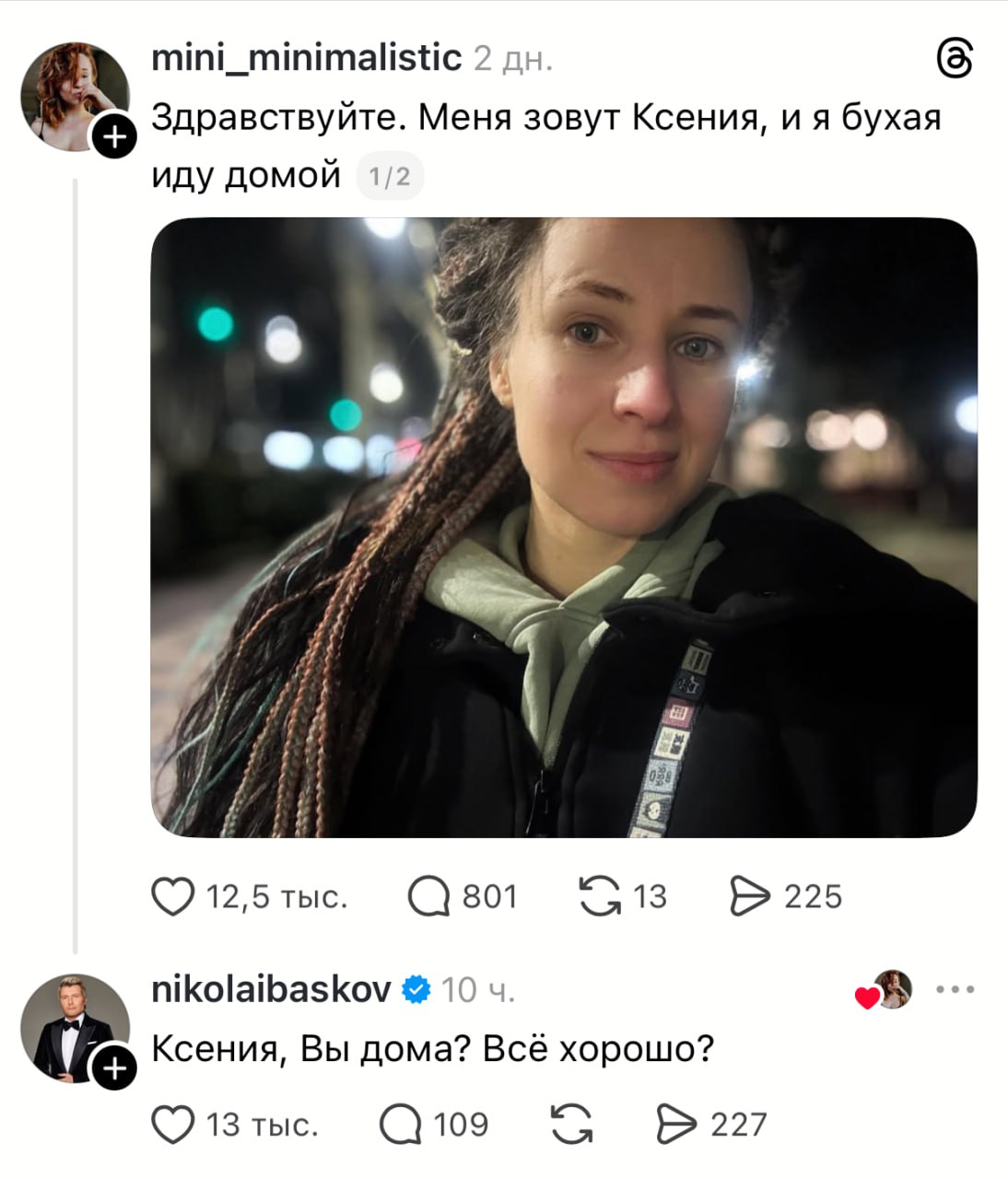This screenshot has height=1179, width=1008.
Task: Open the mini_minimalistic username link
Action: [306, 59]
